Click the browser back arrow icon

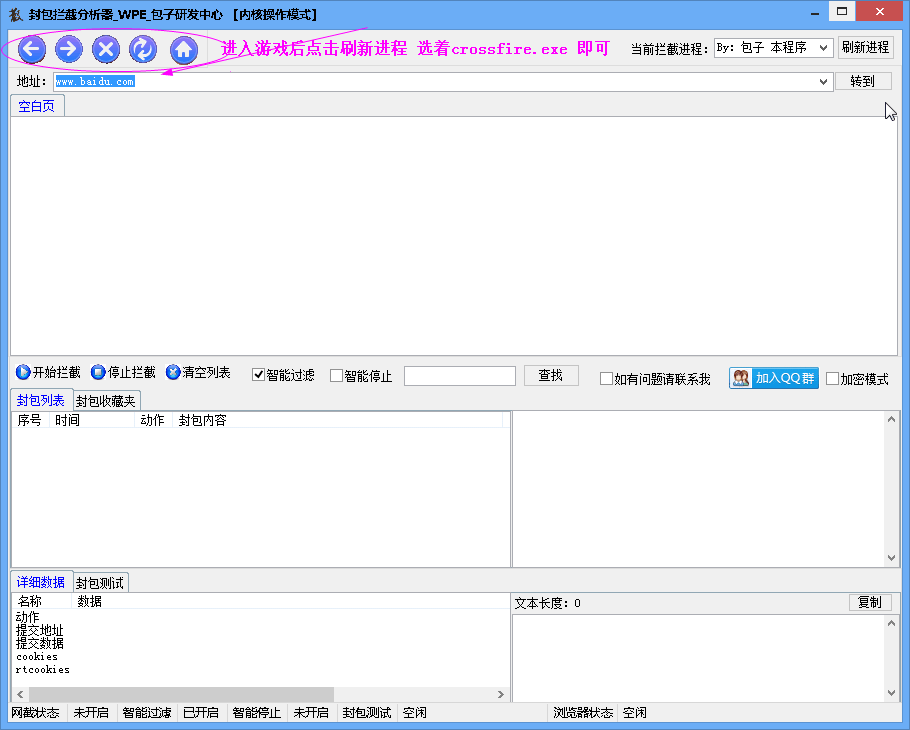tap(31, 49)
